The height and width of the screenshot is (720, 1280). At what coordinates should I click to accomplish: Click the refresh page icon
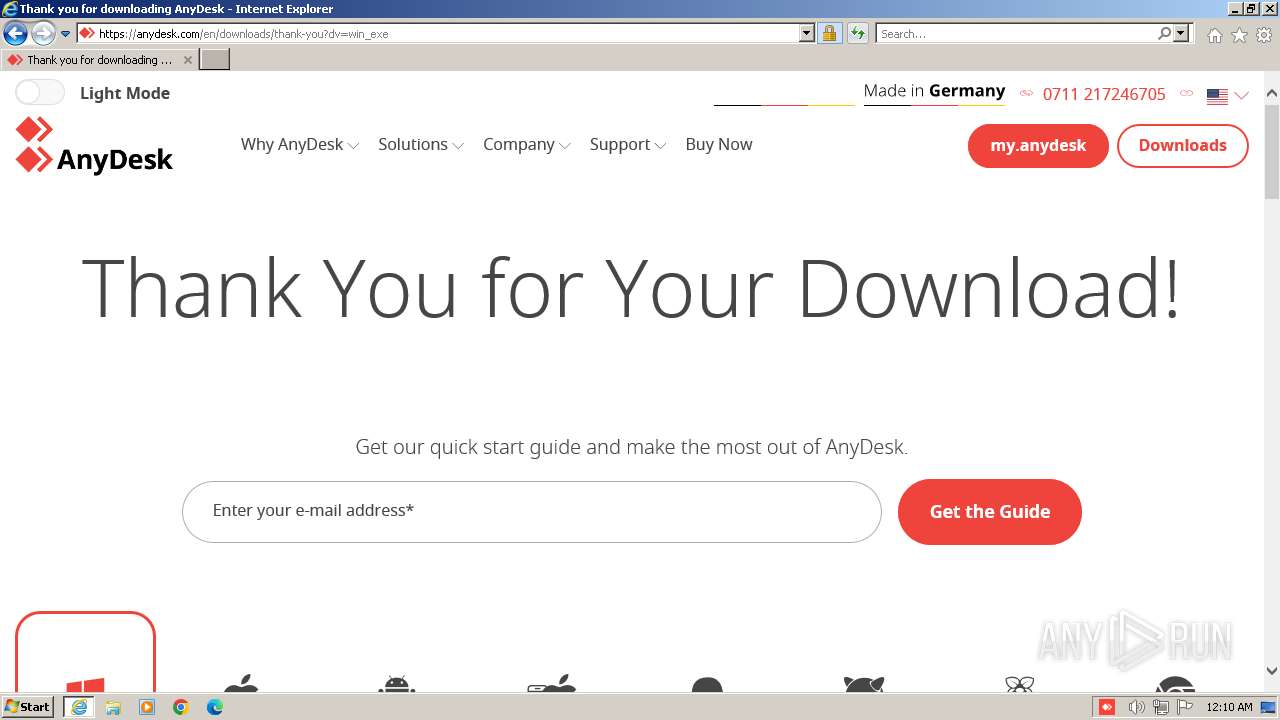click(857, 33)
